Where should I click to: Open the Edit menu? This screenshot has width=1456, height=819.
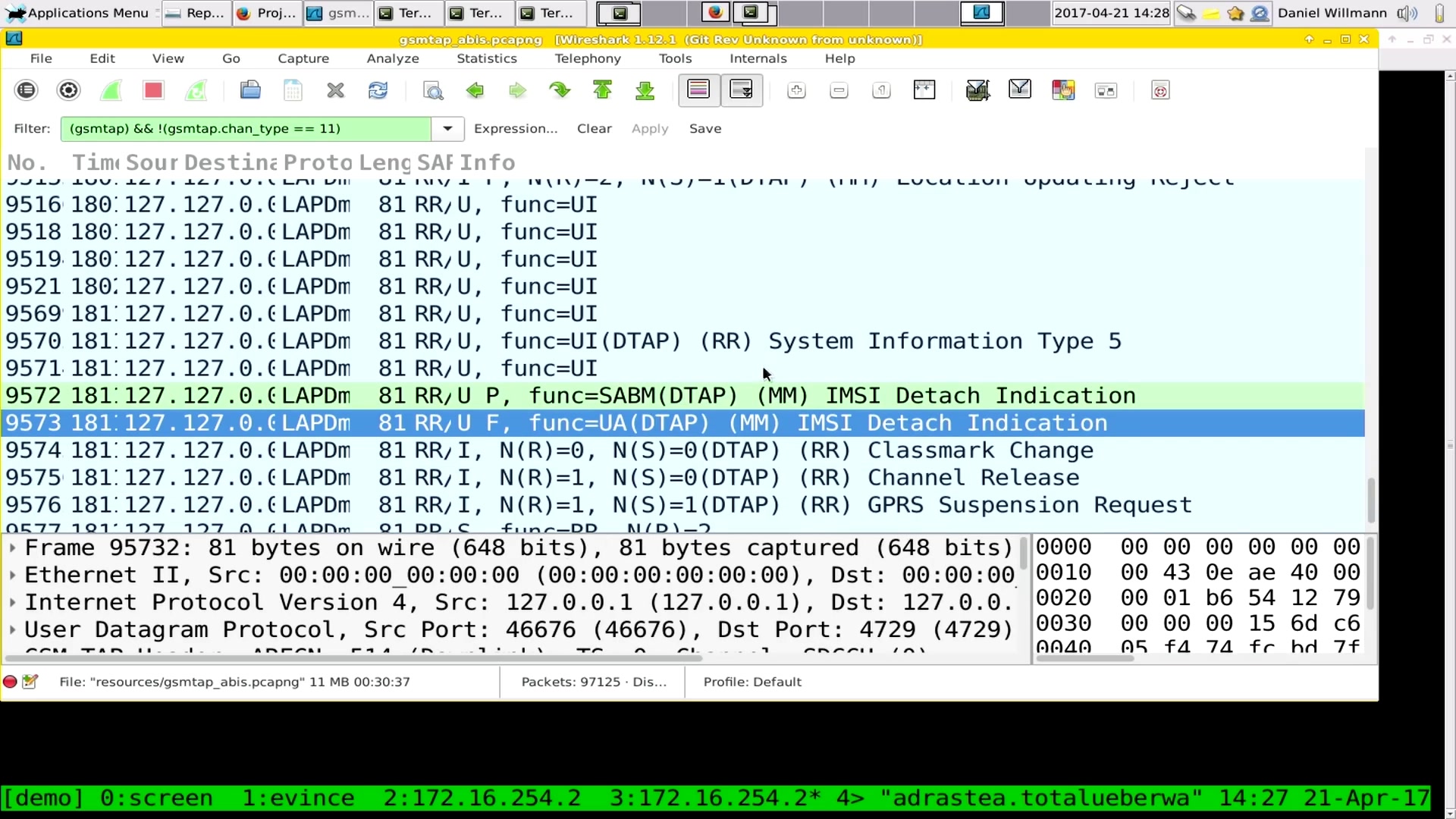point(102,58)
